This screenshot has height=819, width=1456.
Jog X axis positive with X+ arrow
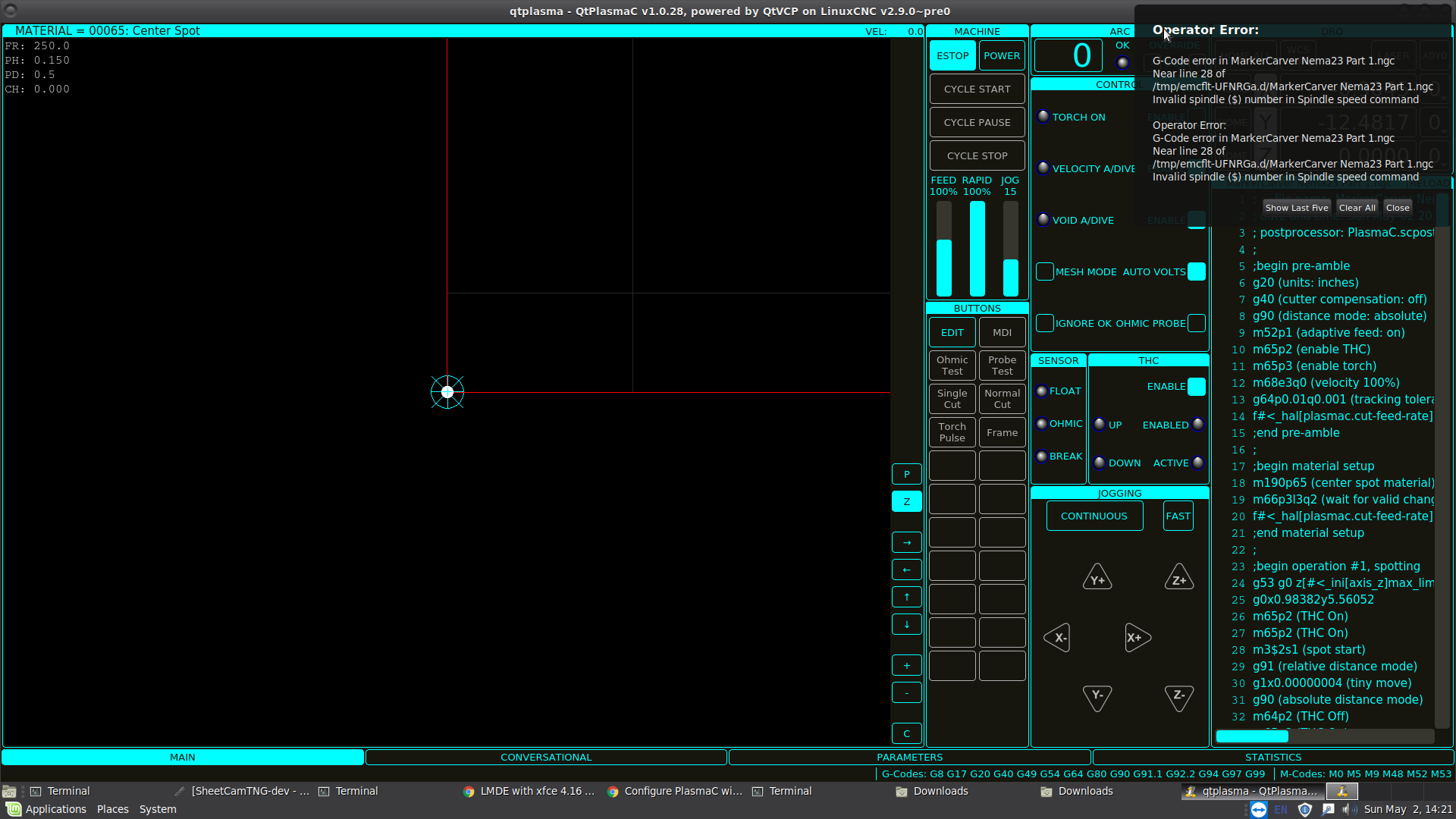coord(1137,638)
